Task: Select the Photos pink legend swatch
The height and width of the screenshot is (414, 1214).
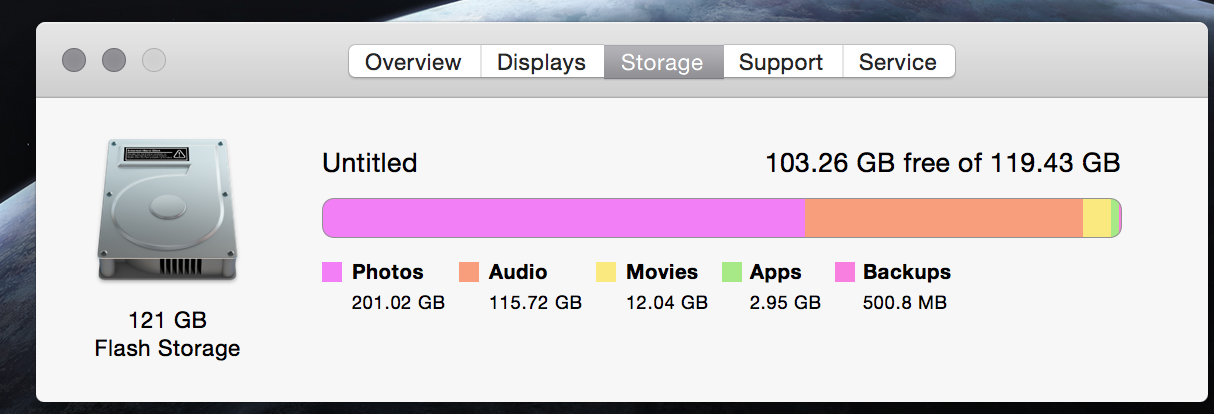Action: 332,272
